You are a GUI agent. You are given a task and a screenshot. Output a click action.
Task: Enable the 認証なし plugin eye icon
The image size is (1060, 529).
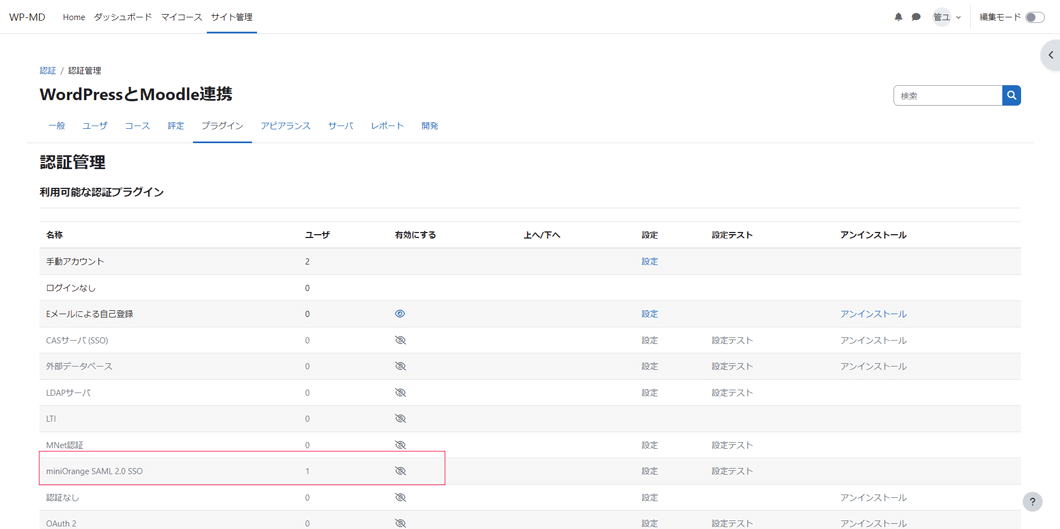[400, 497]
